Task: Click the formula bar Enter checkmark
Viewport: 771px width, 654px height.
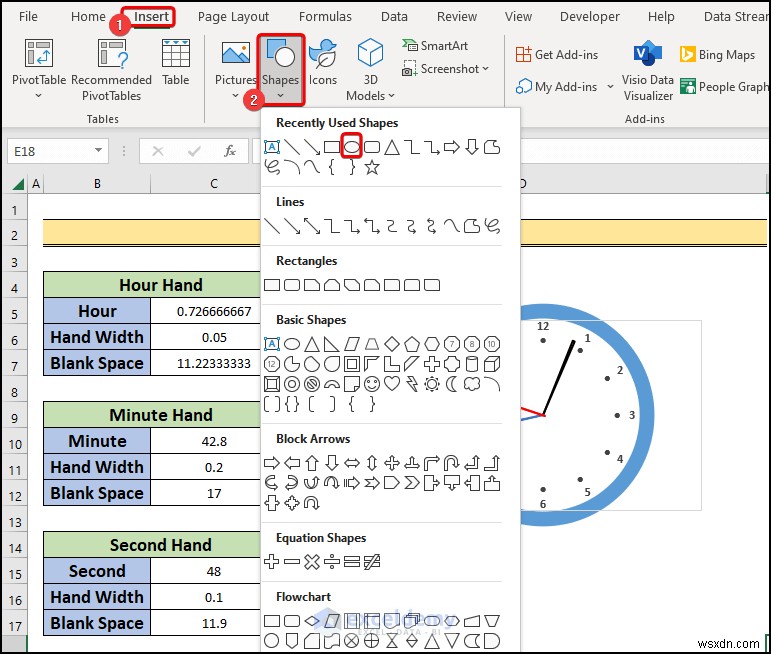Action: [x=194, y=151]
